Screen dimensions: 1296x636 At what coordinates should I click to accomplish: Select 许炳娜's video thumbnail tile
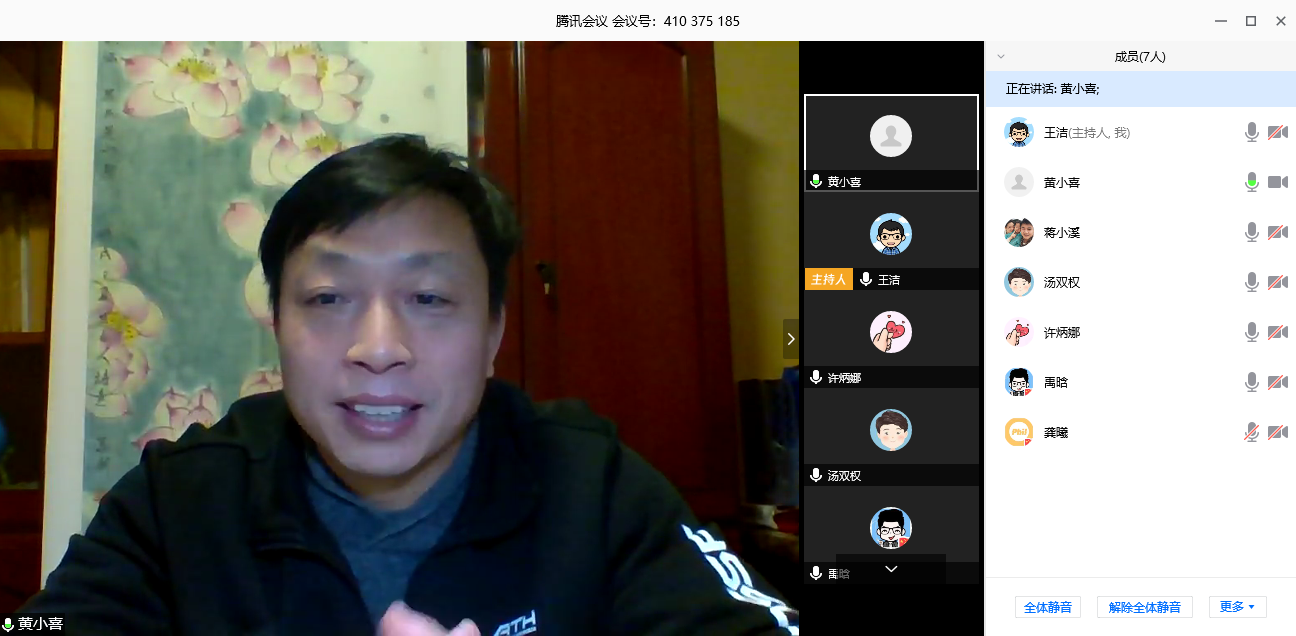coord(890,333)
